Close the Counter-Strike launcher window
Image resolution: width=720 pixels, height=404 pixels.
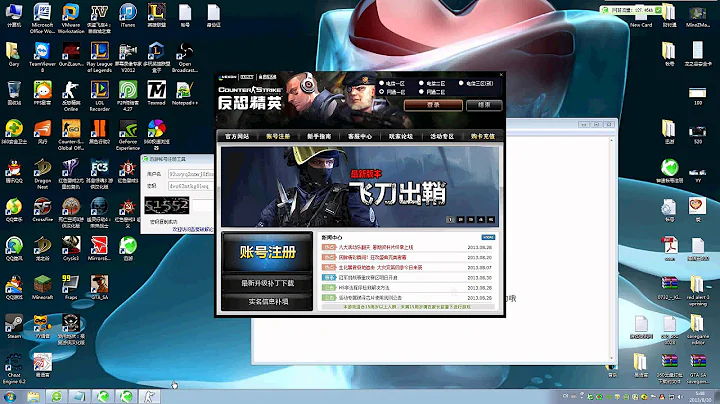501,74
